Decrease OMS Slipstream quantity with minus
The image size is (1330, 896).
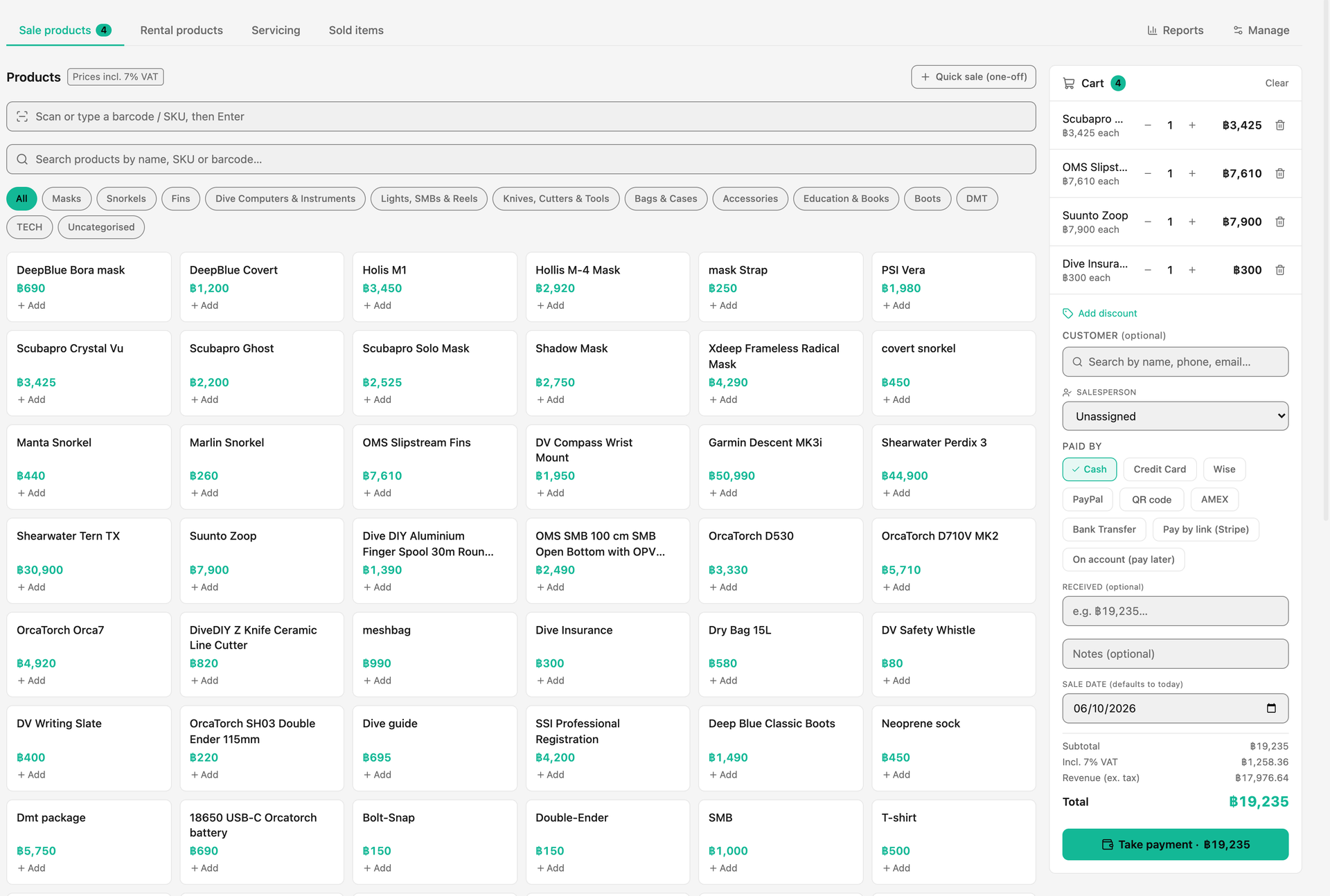[x=1148, y=174]
